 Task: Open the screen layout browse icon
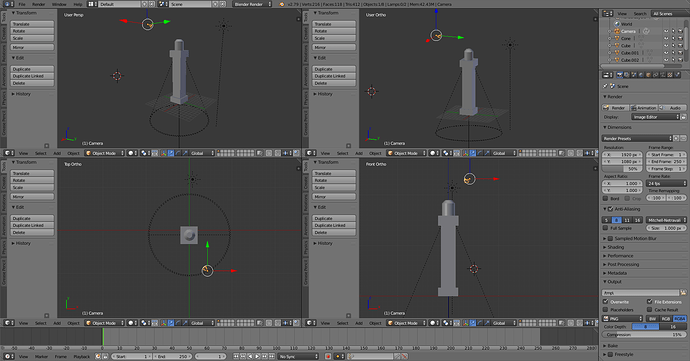[x=92, y=4]
